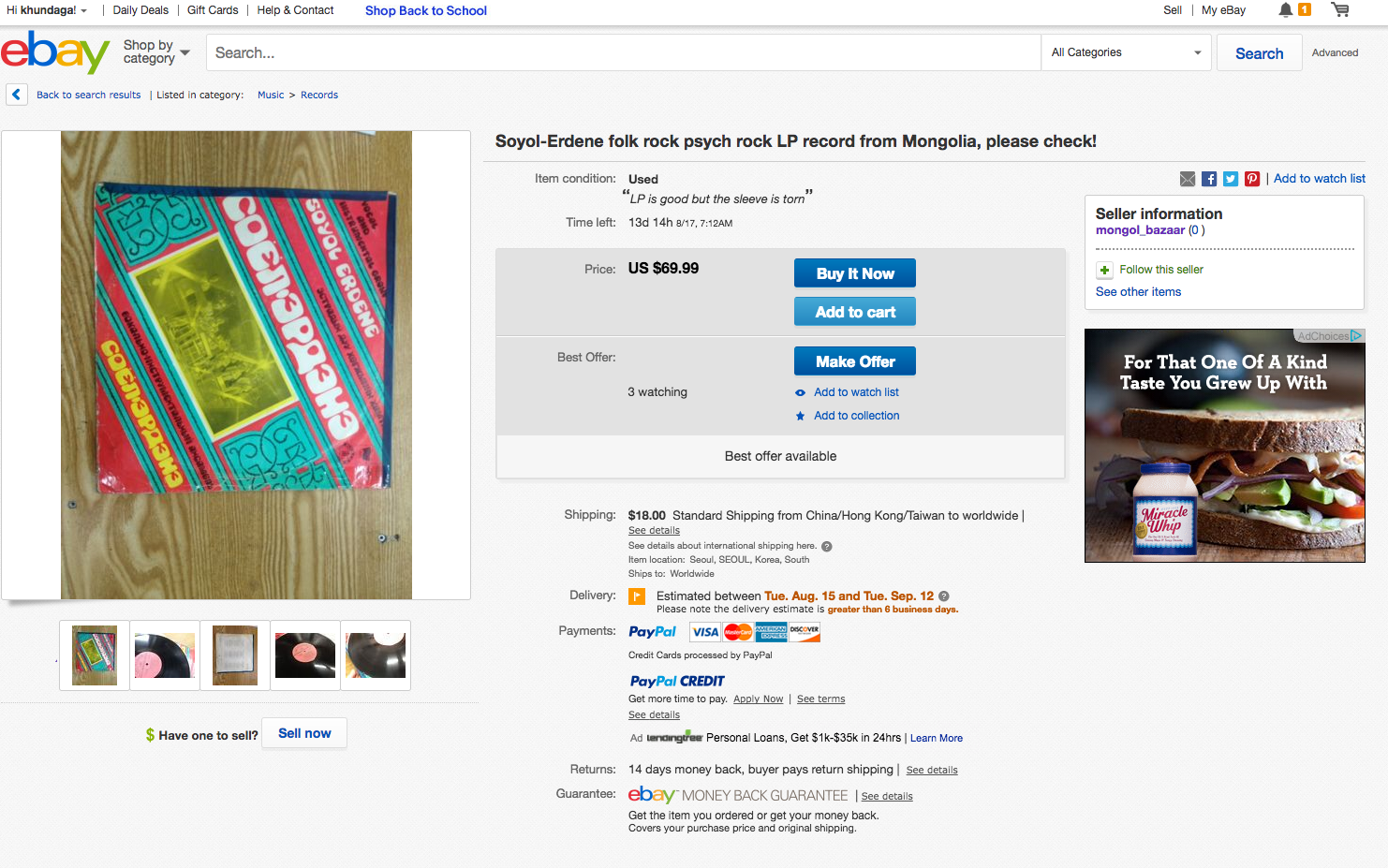Screen dimensions: 1388x868
Task: Open the delivery estimate help icon
Action: [944, 596]
